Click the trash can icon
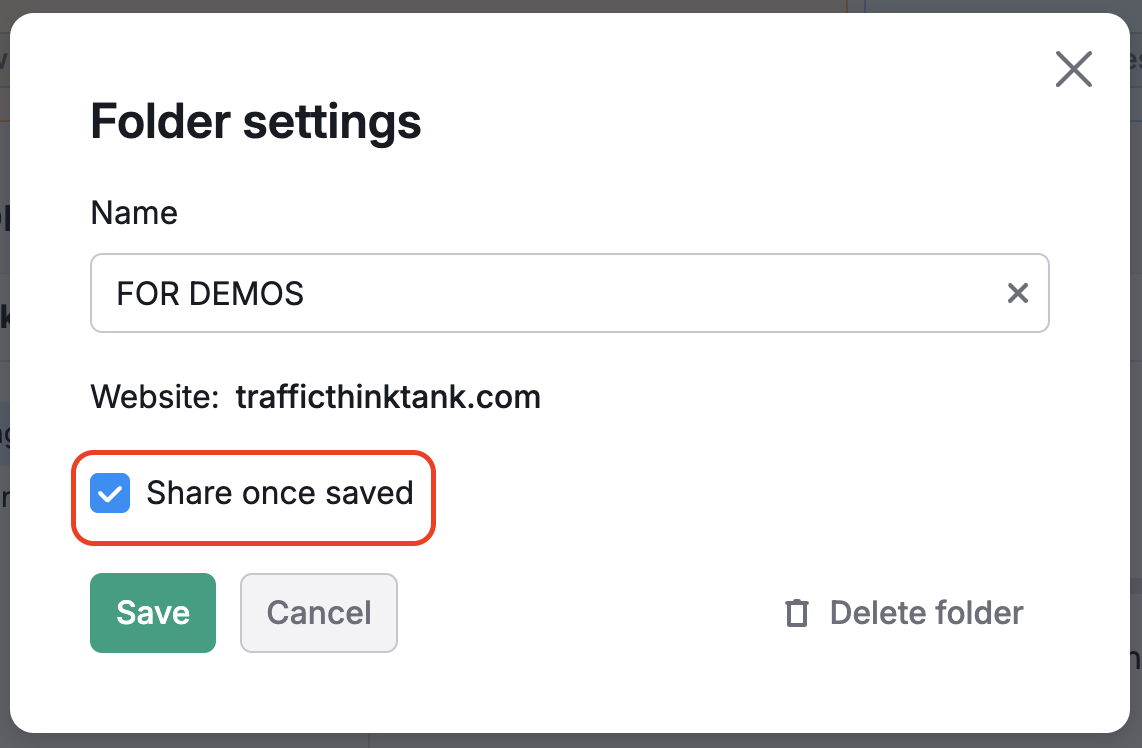The image size is (1142, 748). pyautogui.click(x=796, y=613)
